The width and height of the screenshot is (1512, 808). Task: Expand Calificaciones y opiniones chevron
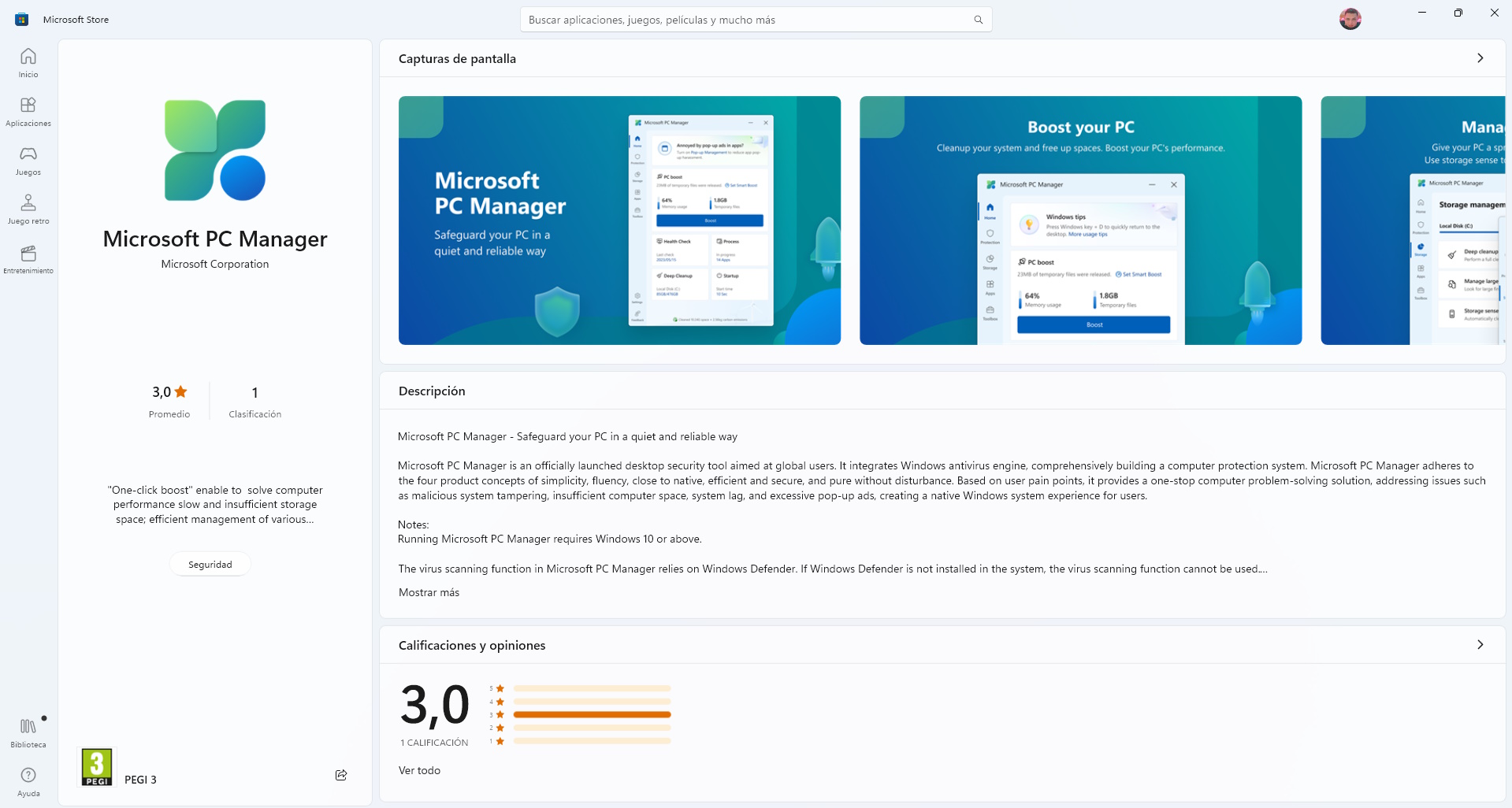[x=1480, y=645]
